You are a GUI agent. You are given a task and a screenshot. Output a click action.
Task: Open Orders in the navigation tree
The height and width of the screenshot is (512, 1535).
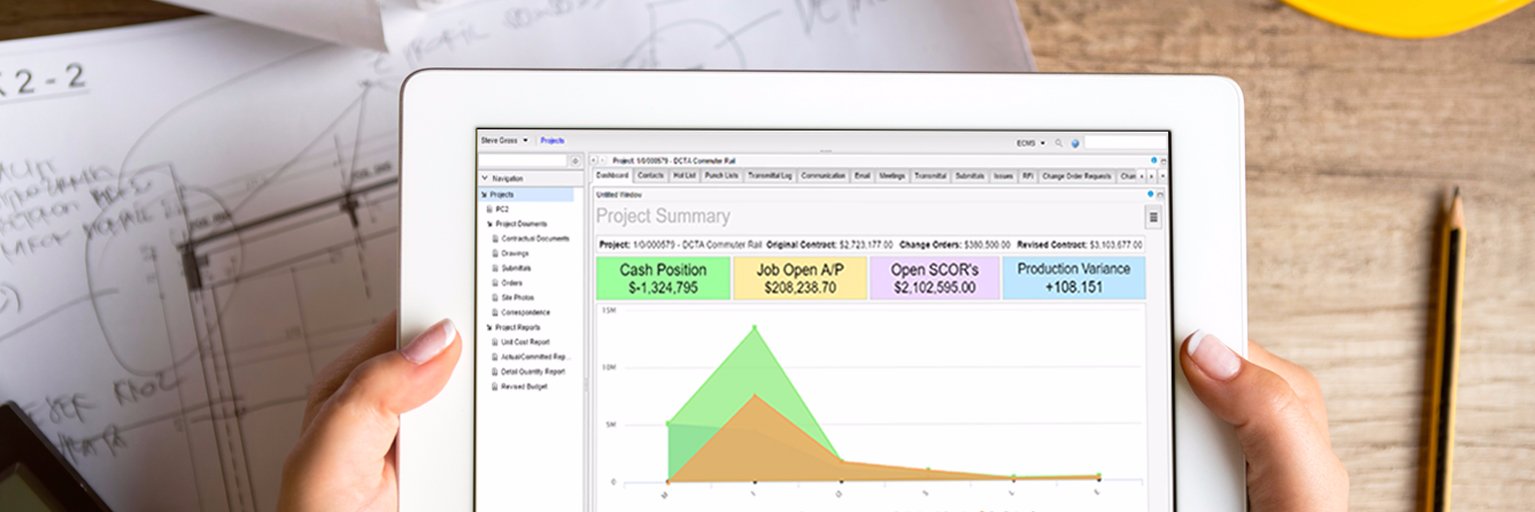(512, 283)
